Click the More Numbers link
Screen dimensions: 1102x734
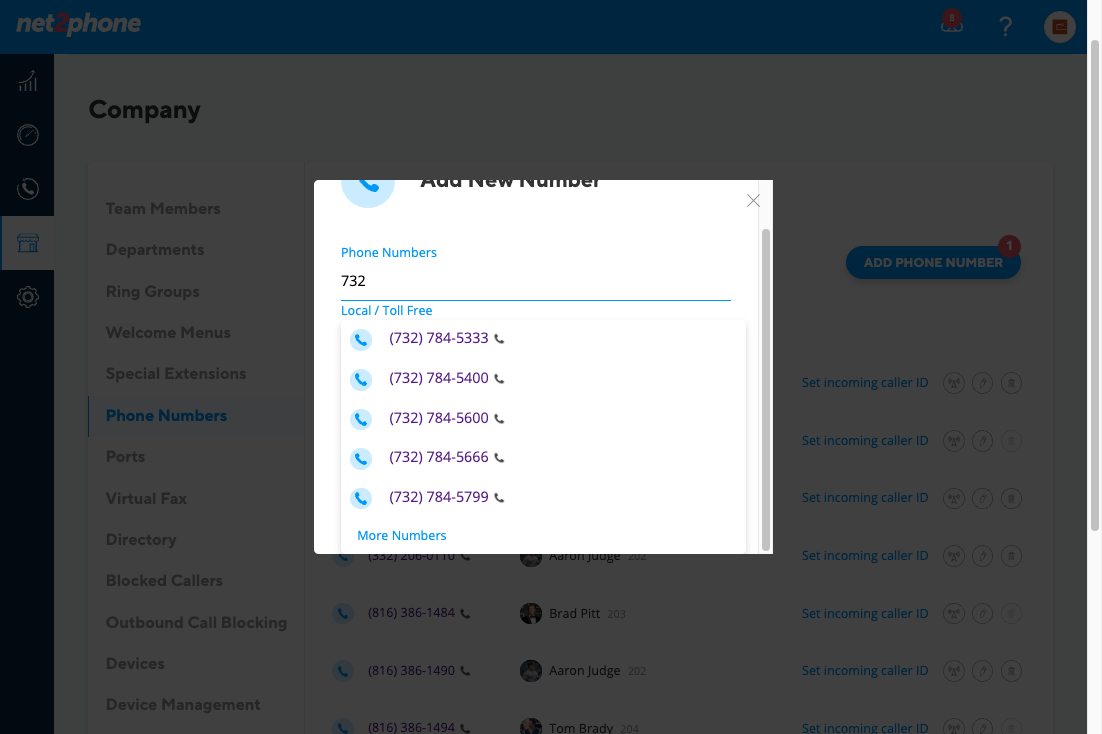401,536
